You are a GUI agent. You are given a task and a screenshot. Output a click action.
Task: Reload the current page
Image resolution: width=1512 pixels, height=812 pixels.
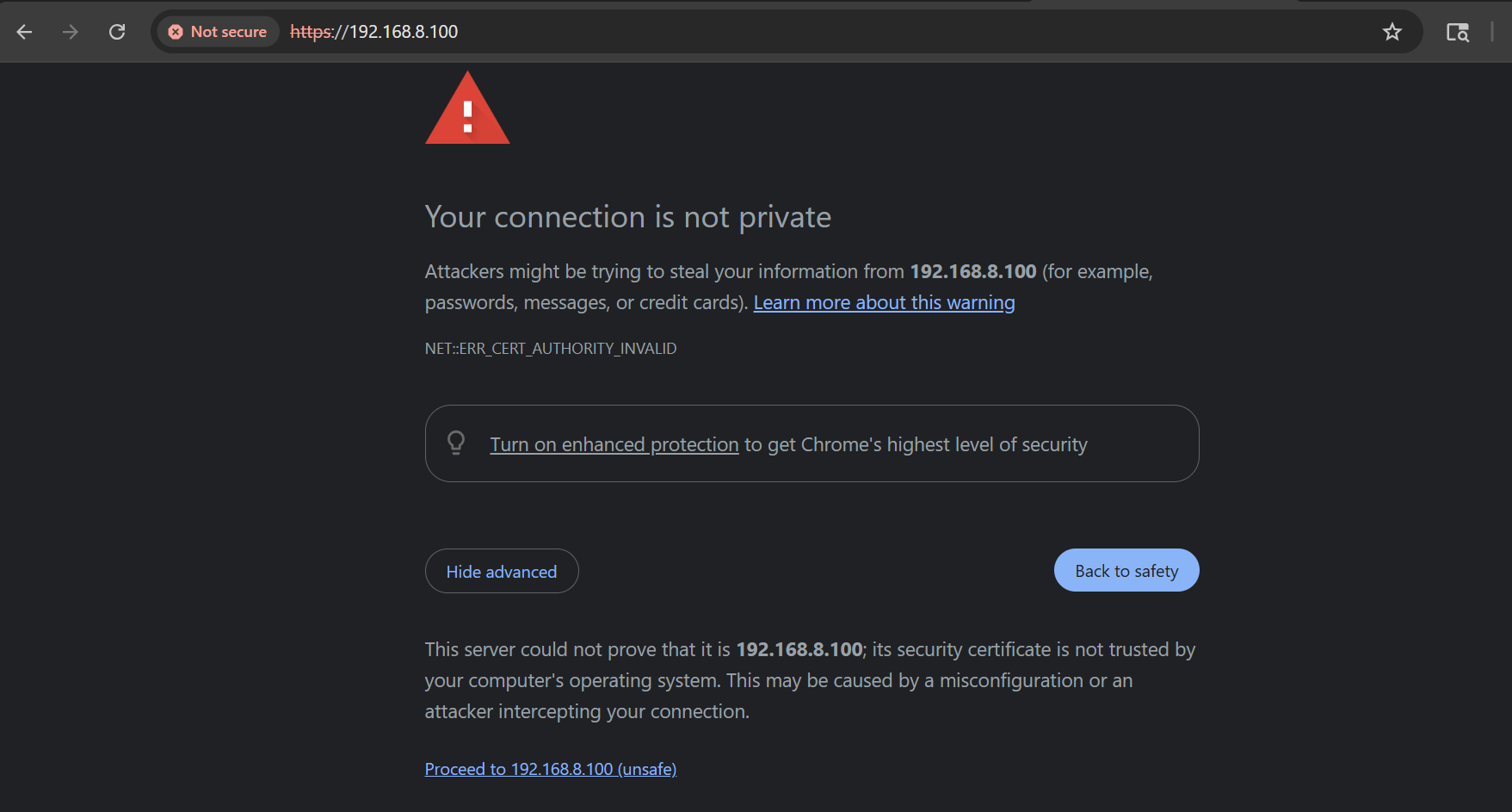[x=117, y=32]
